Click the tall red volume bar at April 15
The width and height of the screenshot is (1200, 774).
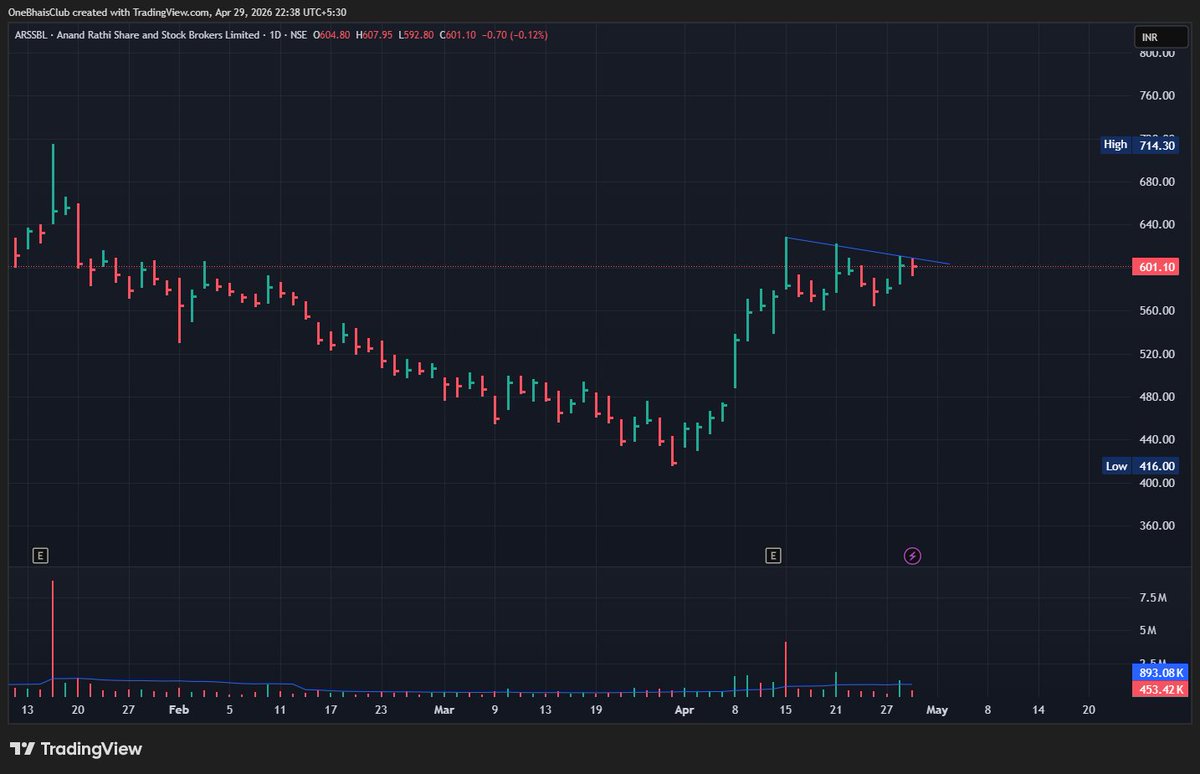[x=786, y=669]
